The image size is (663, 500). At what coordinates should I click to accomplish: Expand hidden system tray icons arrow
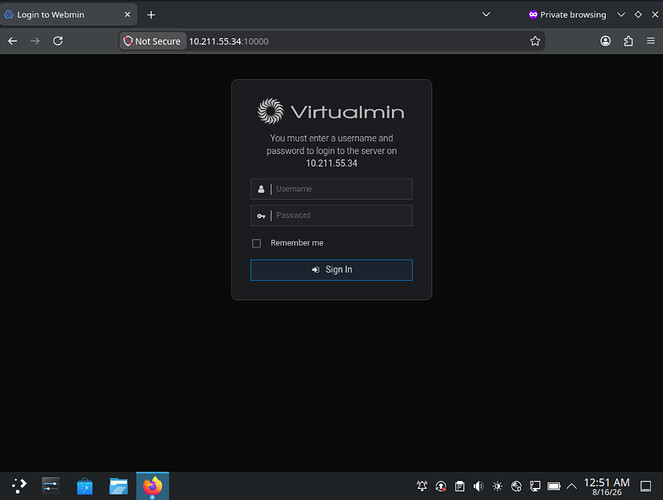pyautogui.click(x=572, y=486)
